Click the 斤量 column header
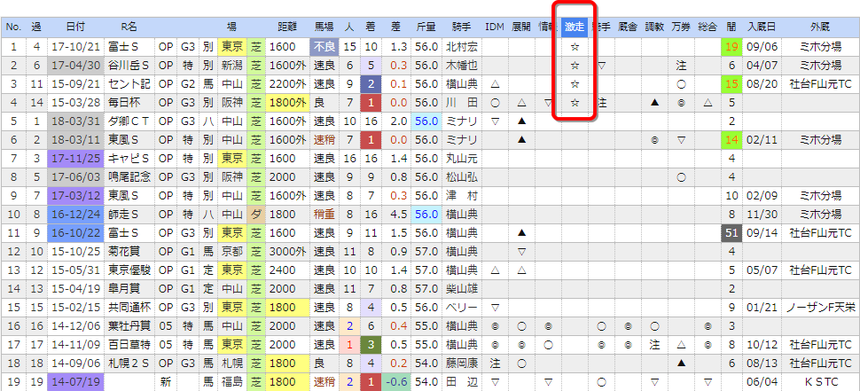 tap(426, 26)
